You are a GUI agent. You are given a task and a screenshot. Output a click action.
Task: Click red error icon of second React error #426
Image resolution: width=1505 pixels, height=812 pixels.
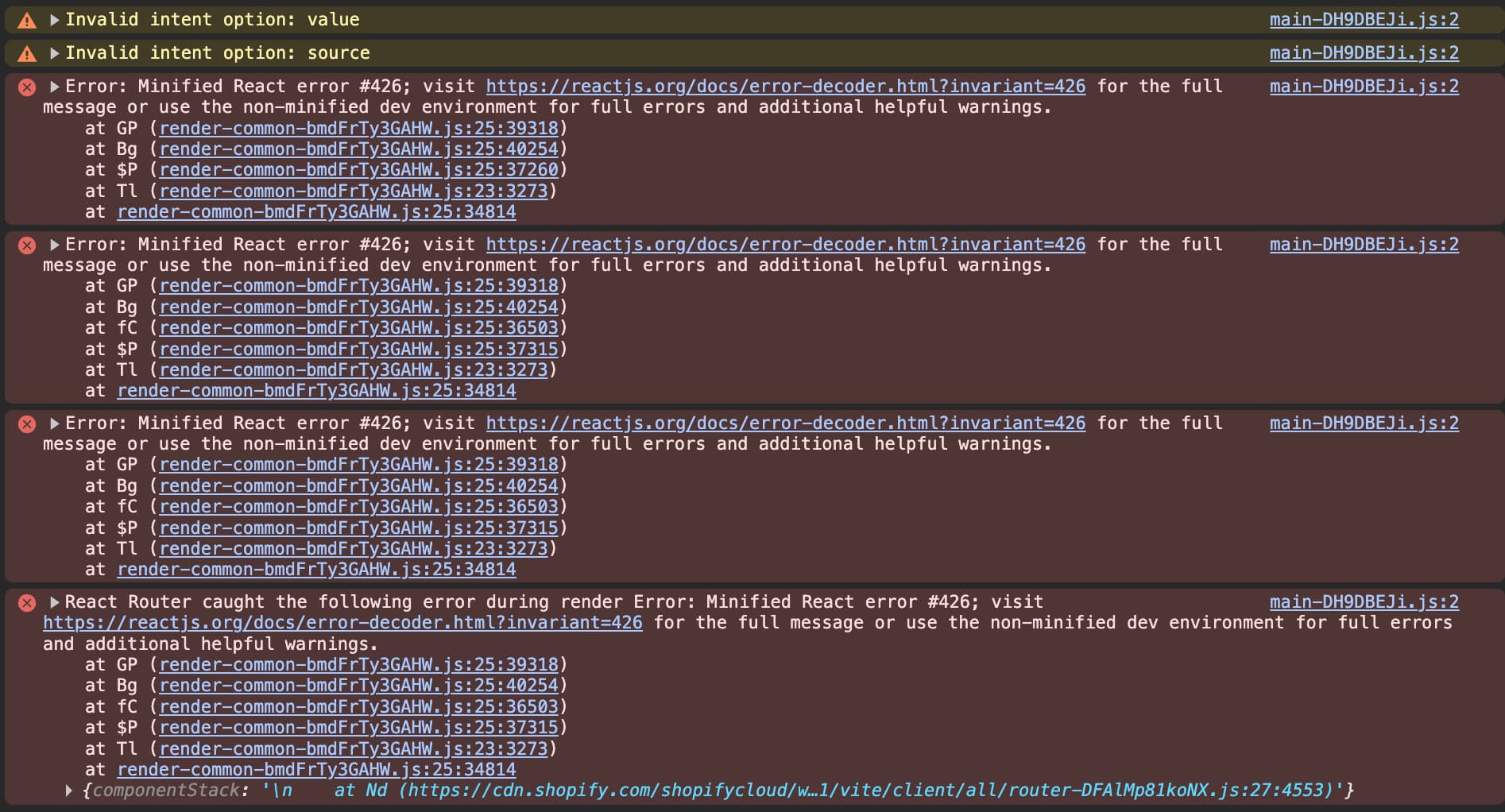coord(27,245)
